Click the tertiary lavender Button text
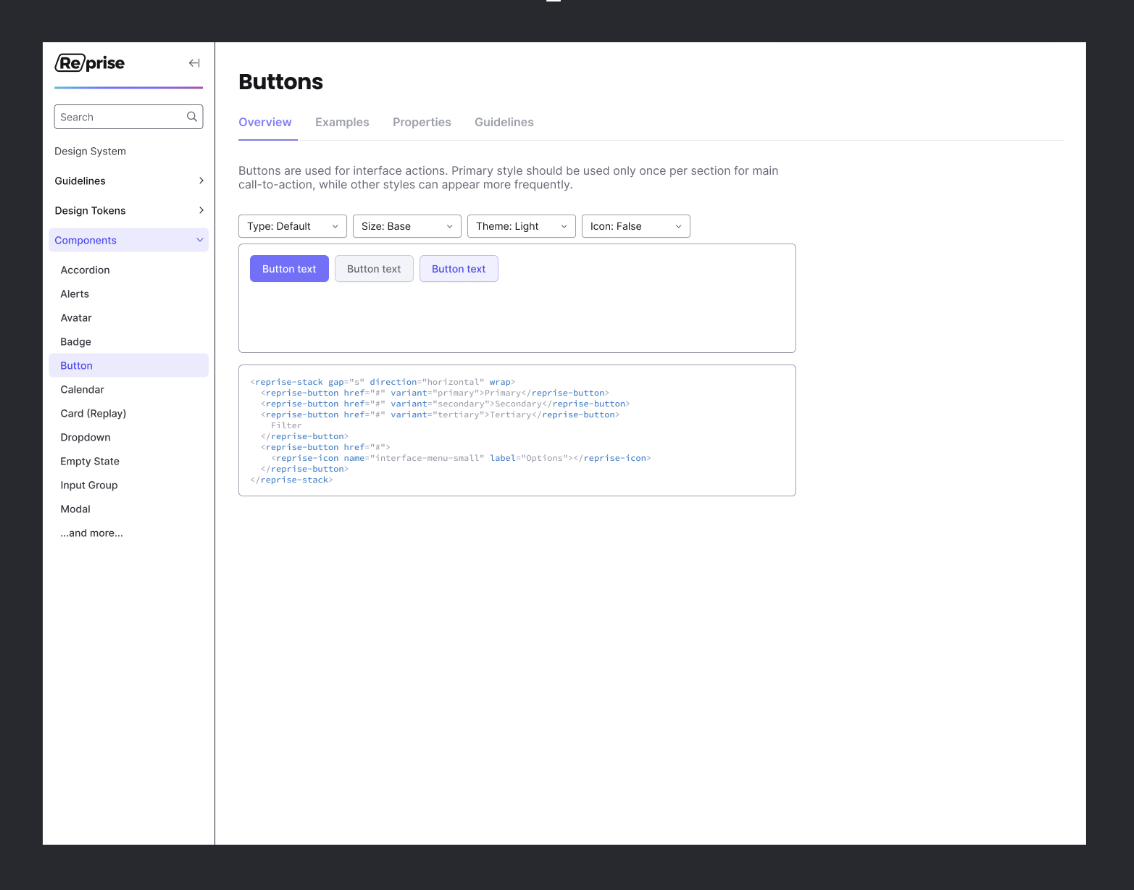Viewport: 1134px width, 890px height. tap(459, 268)
